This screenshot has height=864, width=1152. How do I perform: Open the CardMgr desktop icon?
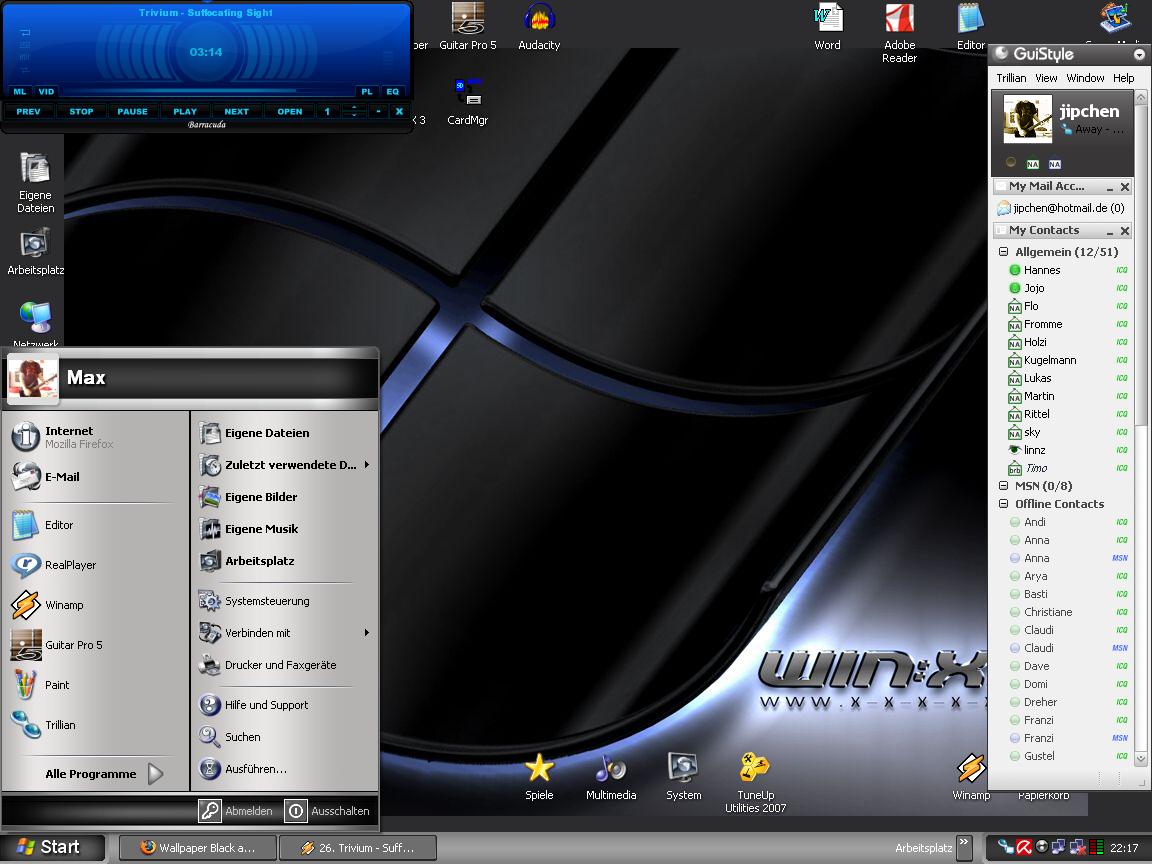coord(467,102)
